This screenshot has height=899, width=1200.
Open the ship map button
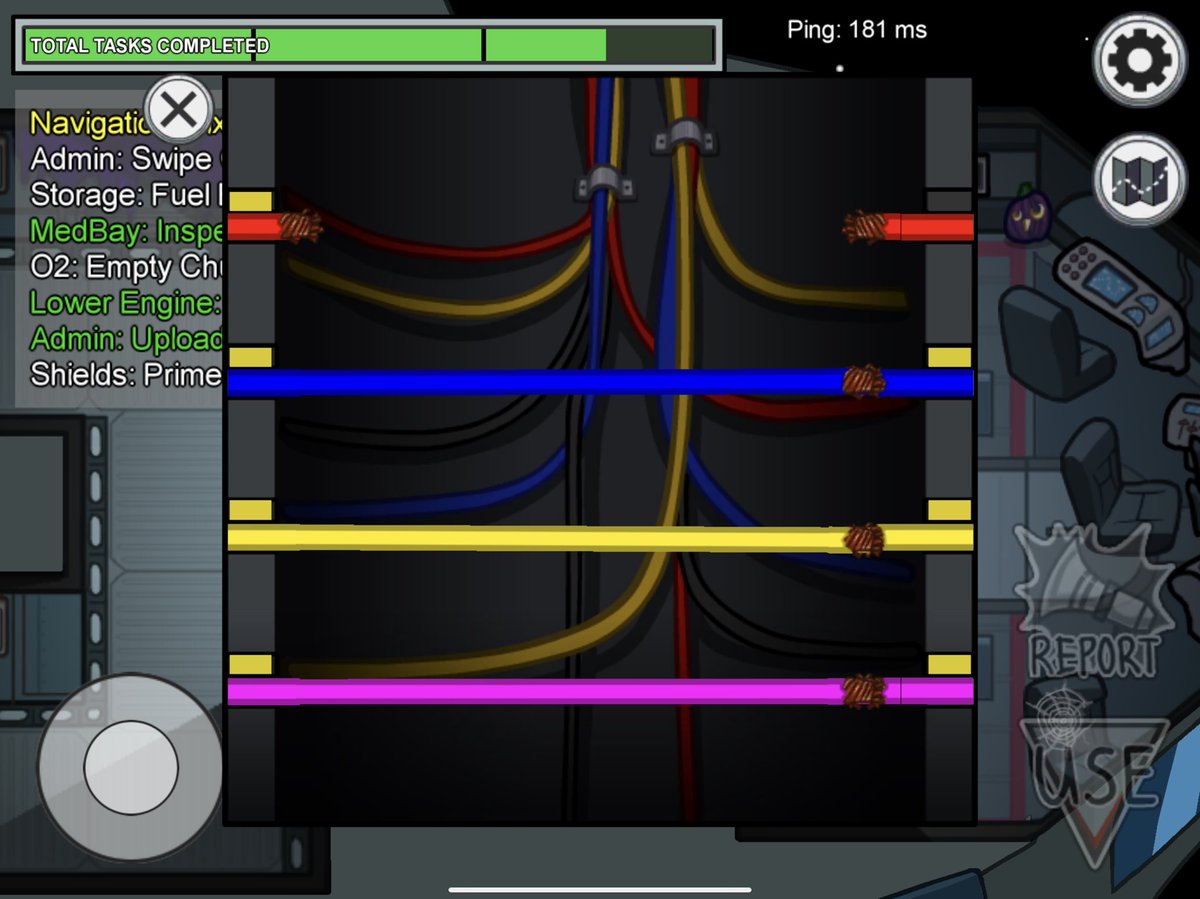[x=1138, y=179]
